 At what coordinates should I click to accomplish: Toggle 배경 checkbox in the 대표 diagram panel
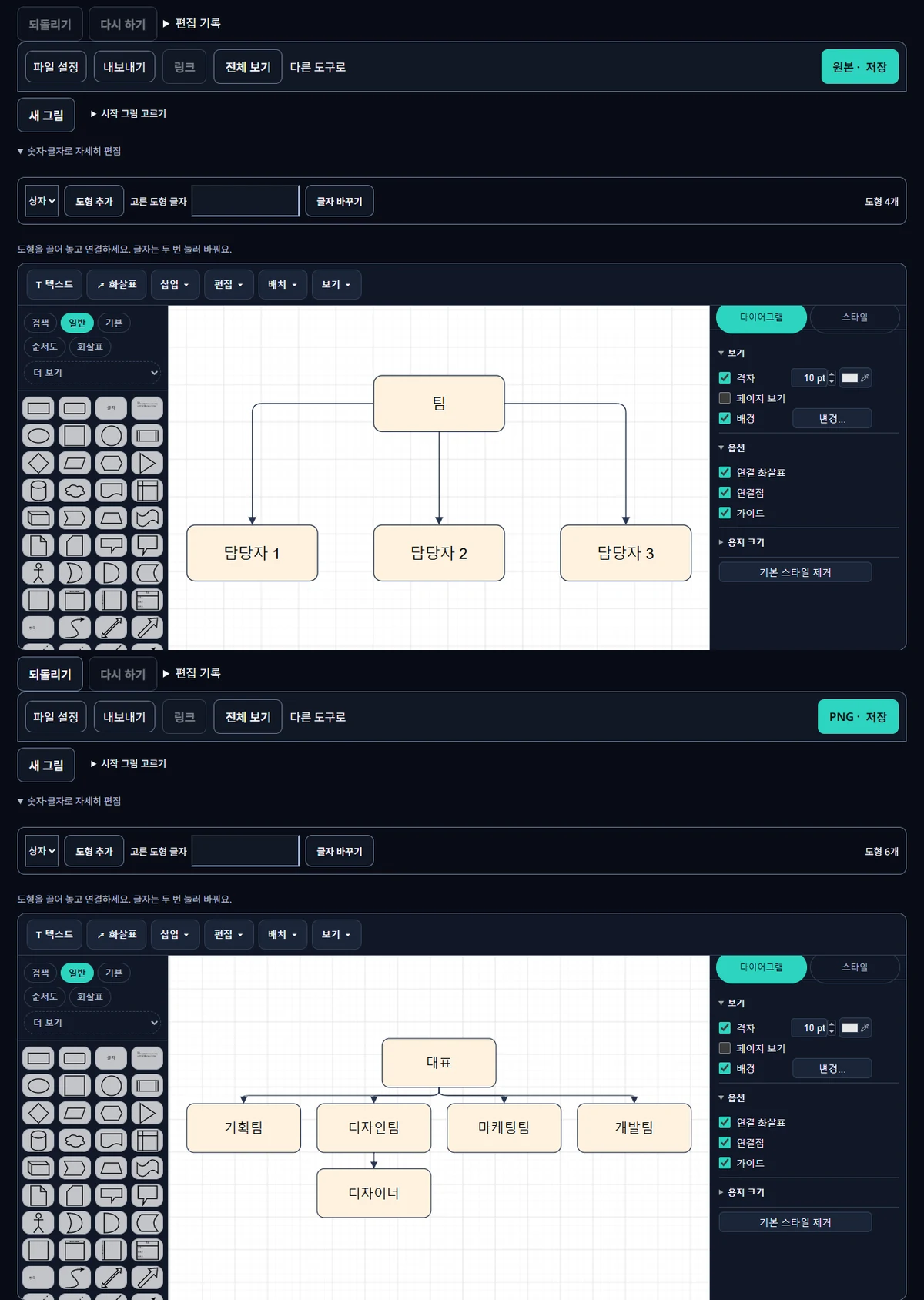click(725, 1068)
